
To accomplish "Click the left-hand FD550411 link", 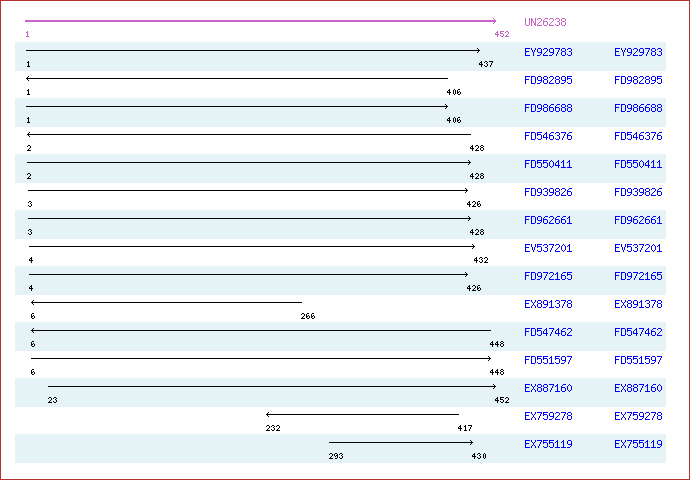I will click(x=548, y=164).
